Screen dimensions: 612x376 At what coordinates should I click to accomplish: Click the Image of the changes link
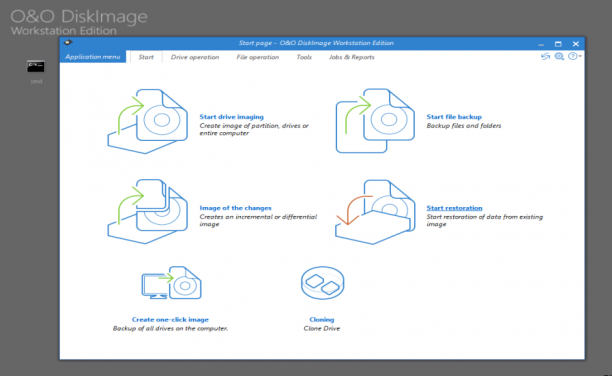[x=235, y=208]
